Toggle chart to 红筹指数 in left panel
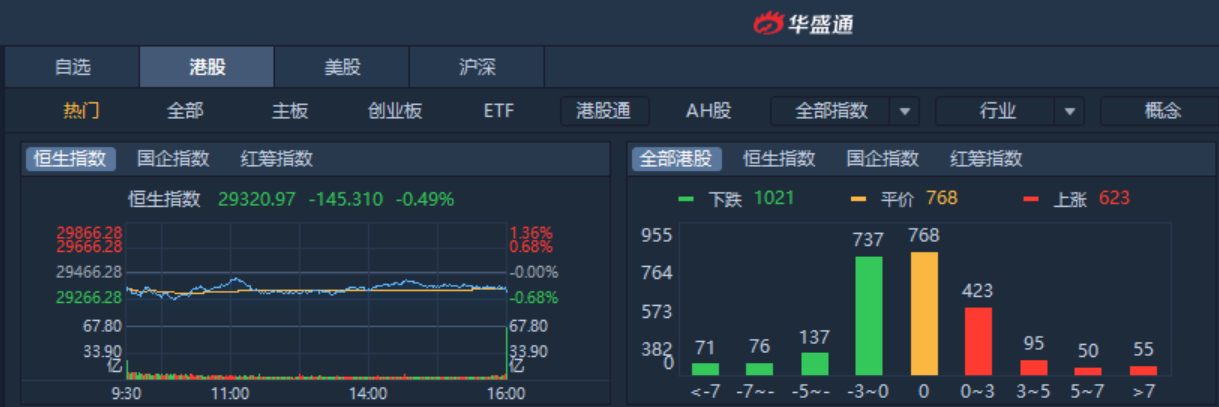The image size is (1219, 407). click(x=277, y=158)
